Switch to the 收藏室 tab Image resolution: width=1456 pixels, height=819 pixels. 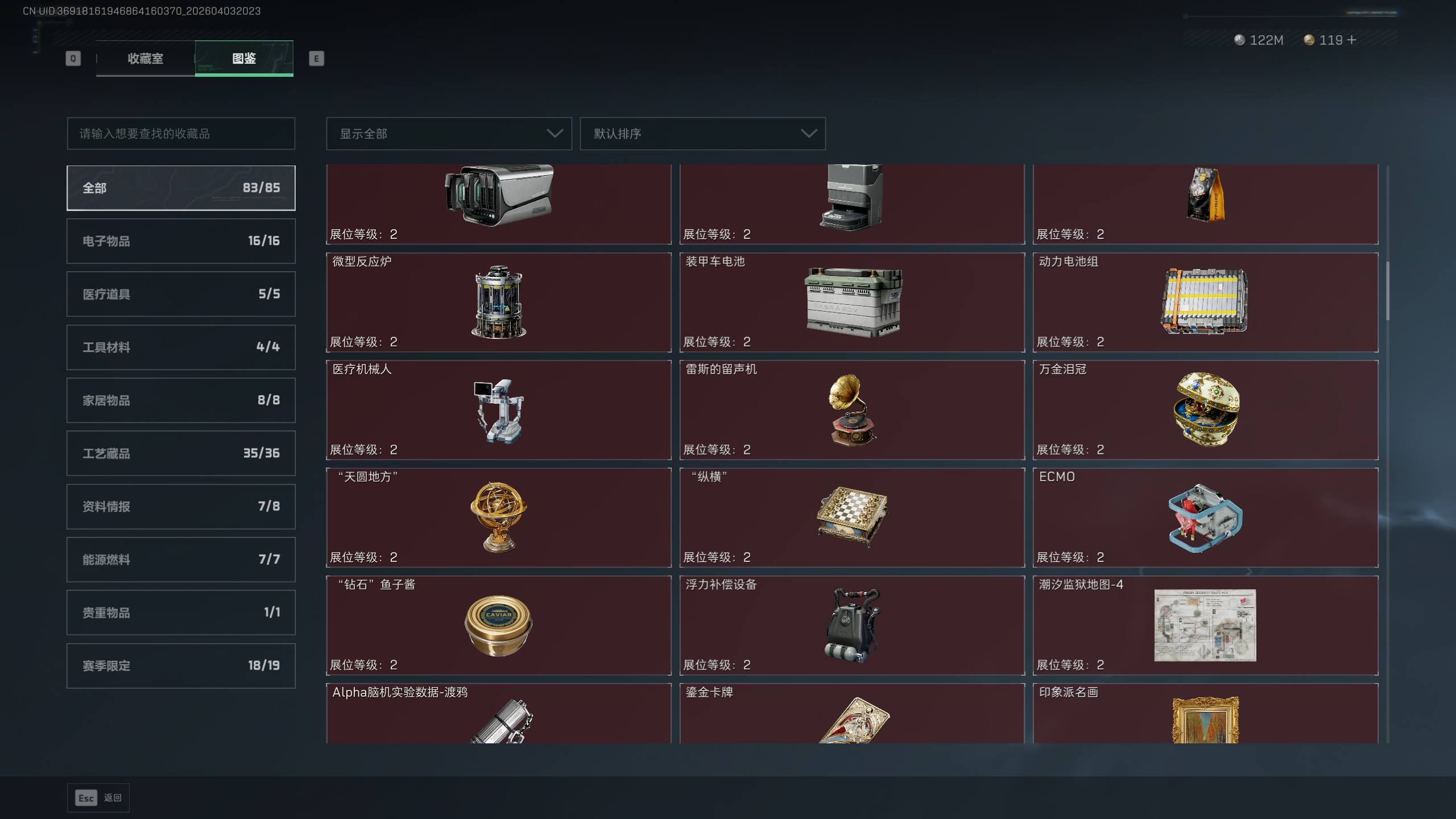pyautogui.click(x=146, y=58)
